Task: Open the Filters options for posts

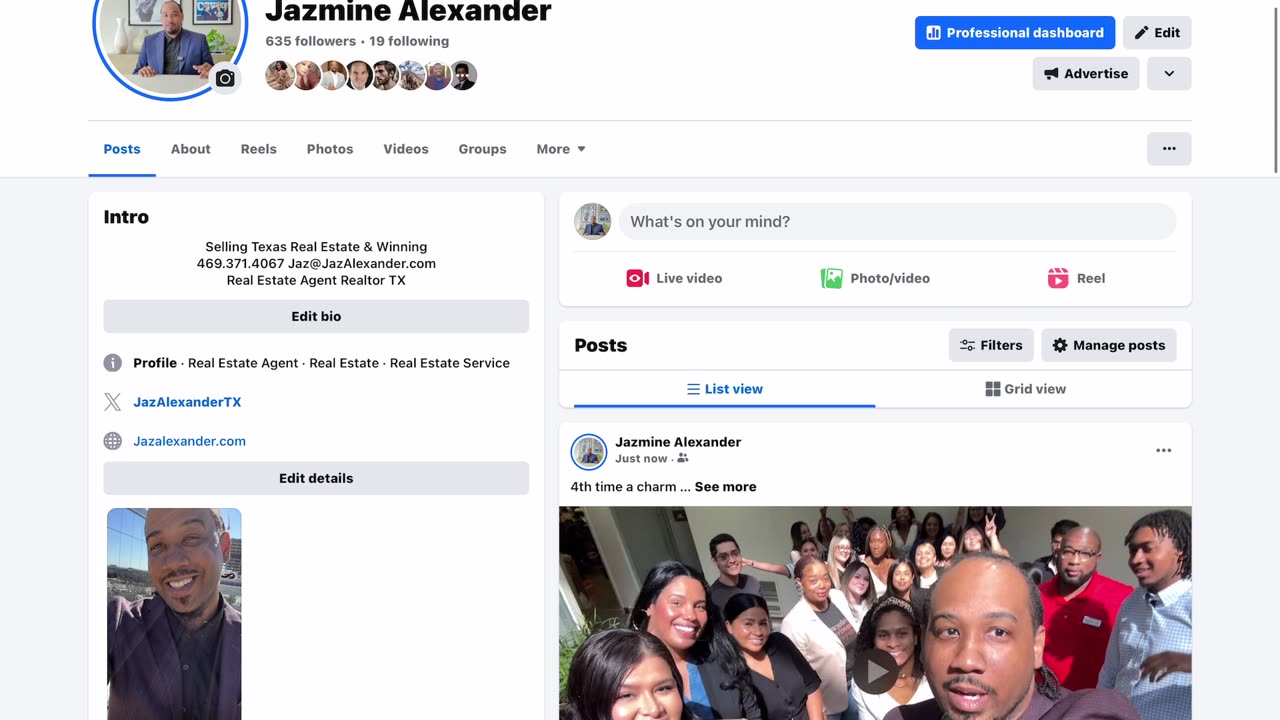Action: click(x=991, y=345)
